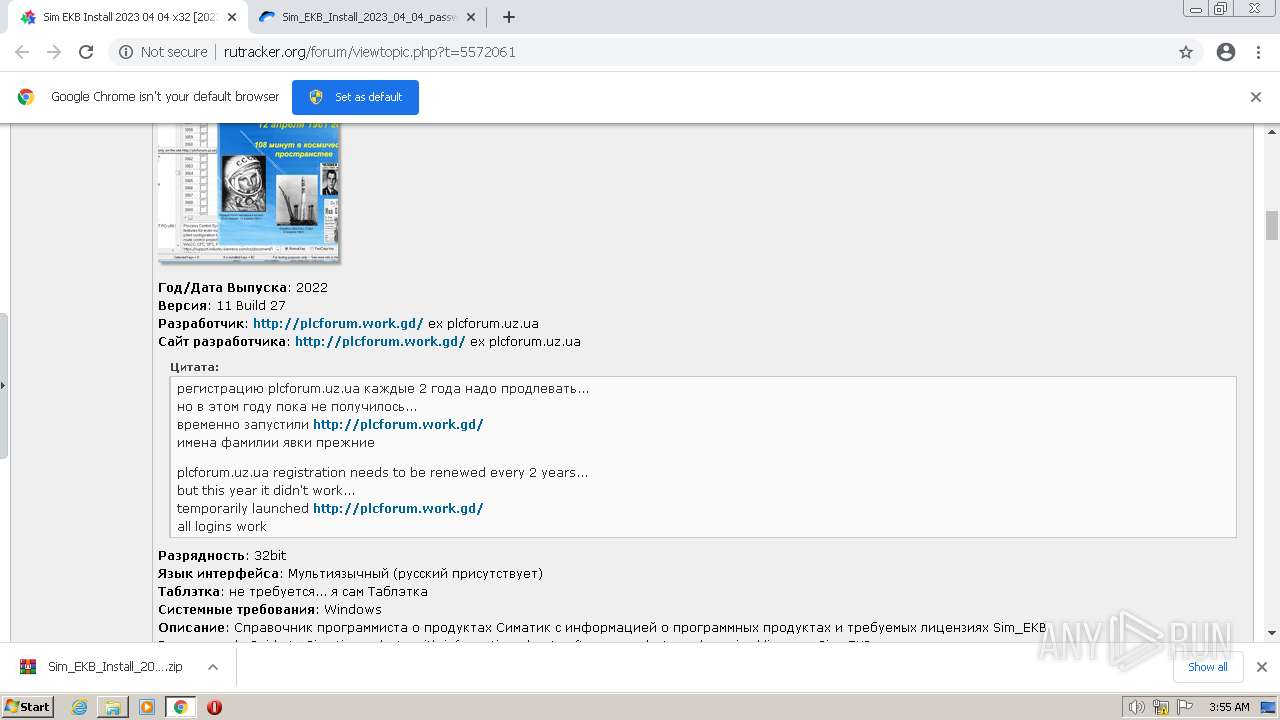Viewport: 1280px width, 720px height.
Task: Click the 'all logins work' quote line
Action: 222,526
